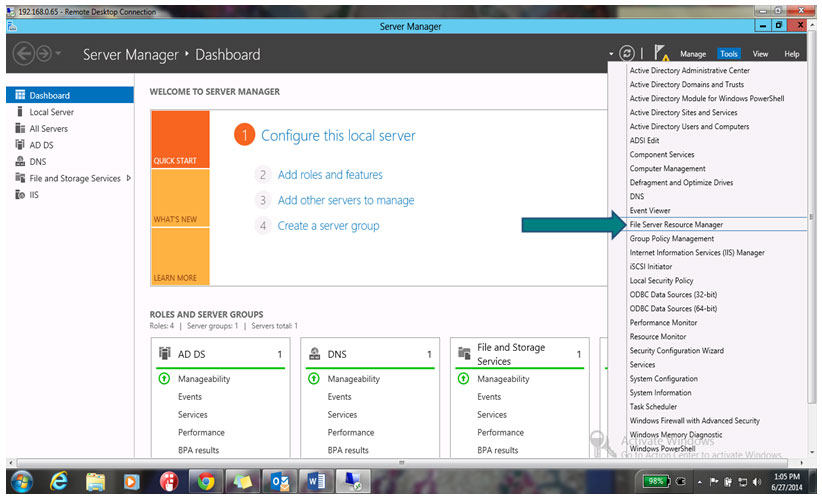Select Group Policy Management from Tools
This screenshot has height=501, width=822.
click(672, 238)
